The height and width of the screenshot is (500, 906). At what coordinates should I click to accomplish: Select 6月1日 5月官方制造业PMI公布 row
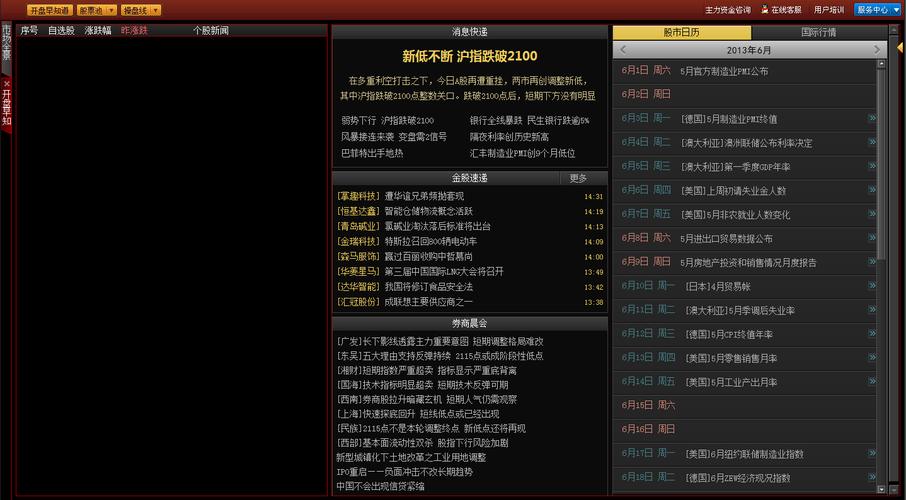[745, 71]
